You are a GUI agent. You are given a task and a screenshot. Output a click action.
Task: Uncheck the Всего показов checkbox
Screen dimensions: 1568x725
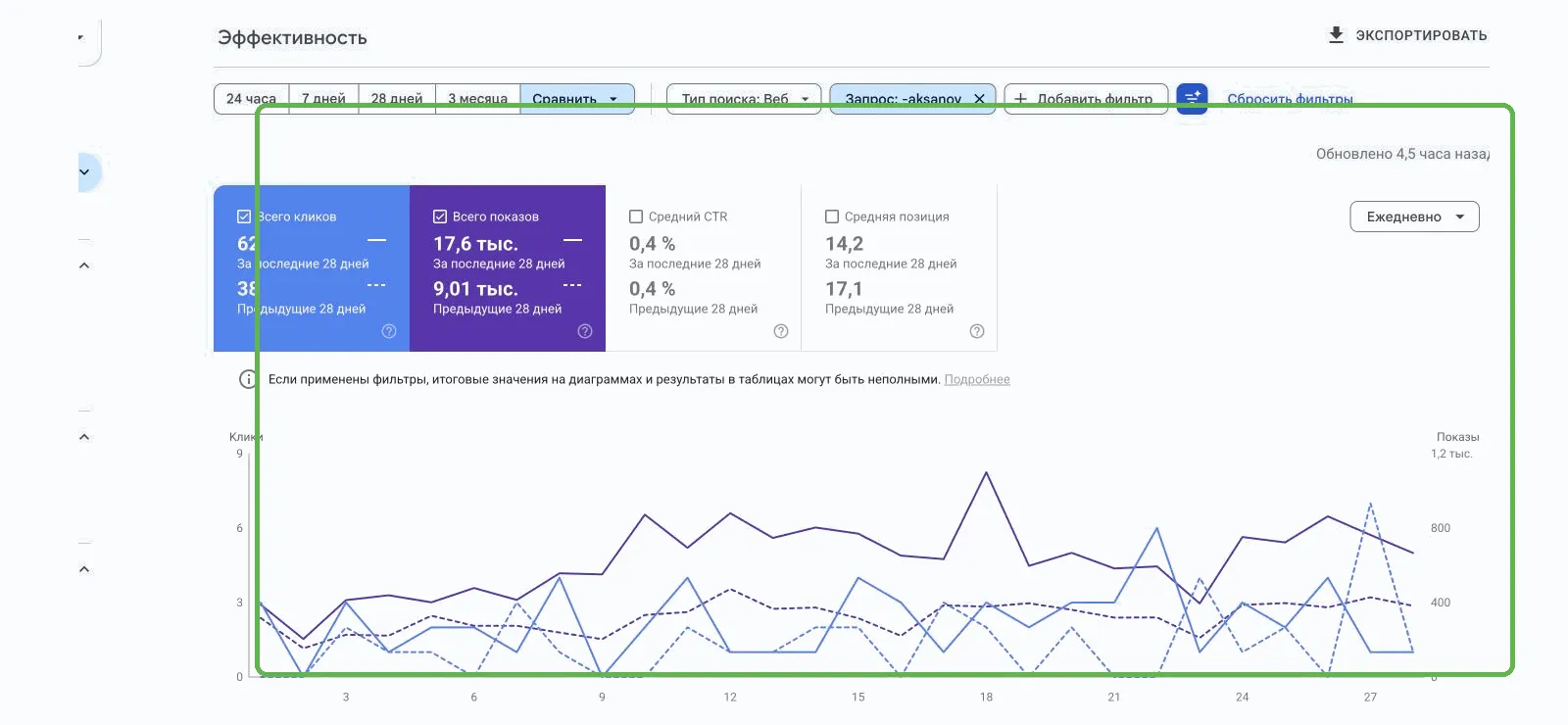440,217
